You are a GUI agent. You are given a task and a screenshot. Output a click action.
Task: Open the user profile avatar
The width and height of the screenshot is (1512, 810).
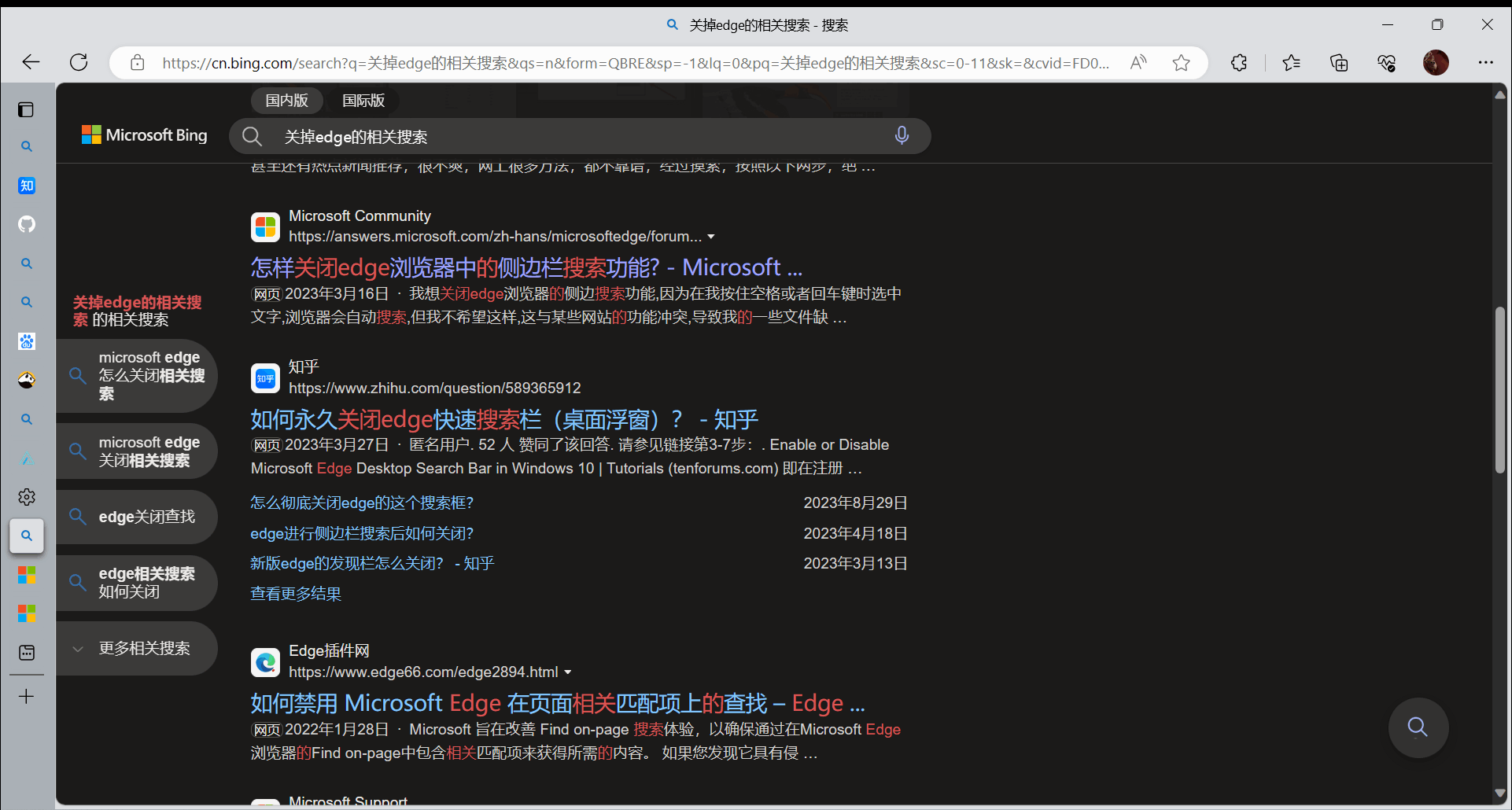1436,63
